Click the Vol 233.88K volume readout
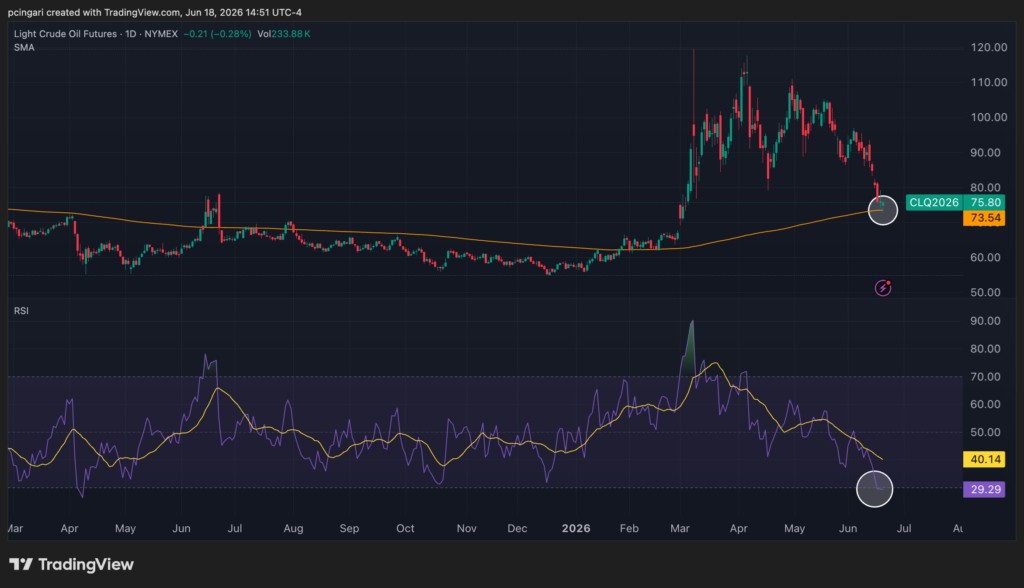1024x588 pixels. [283, 34]
